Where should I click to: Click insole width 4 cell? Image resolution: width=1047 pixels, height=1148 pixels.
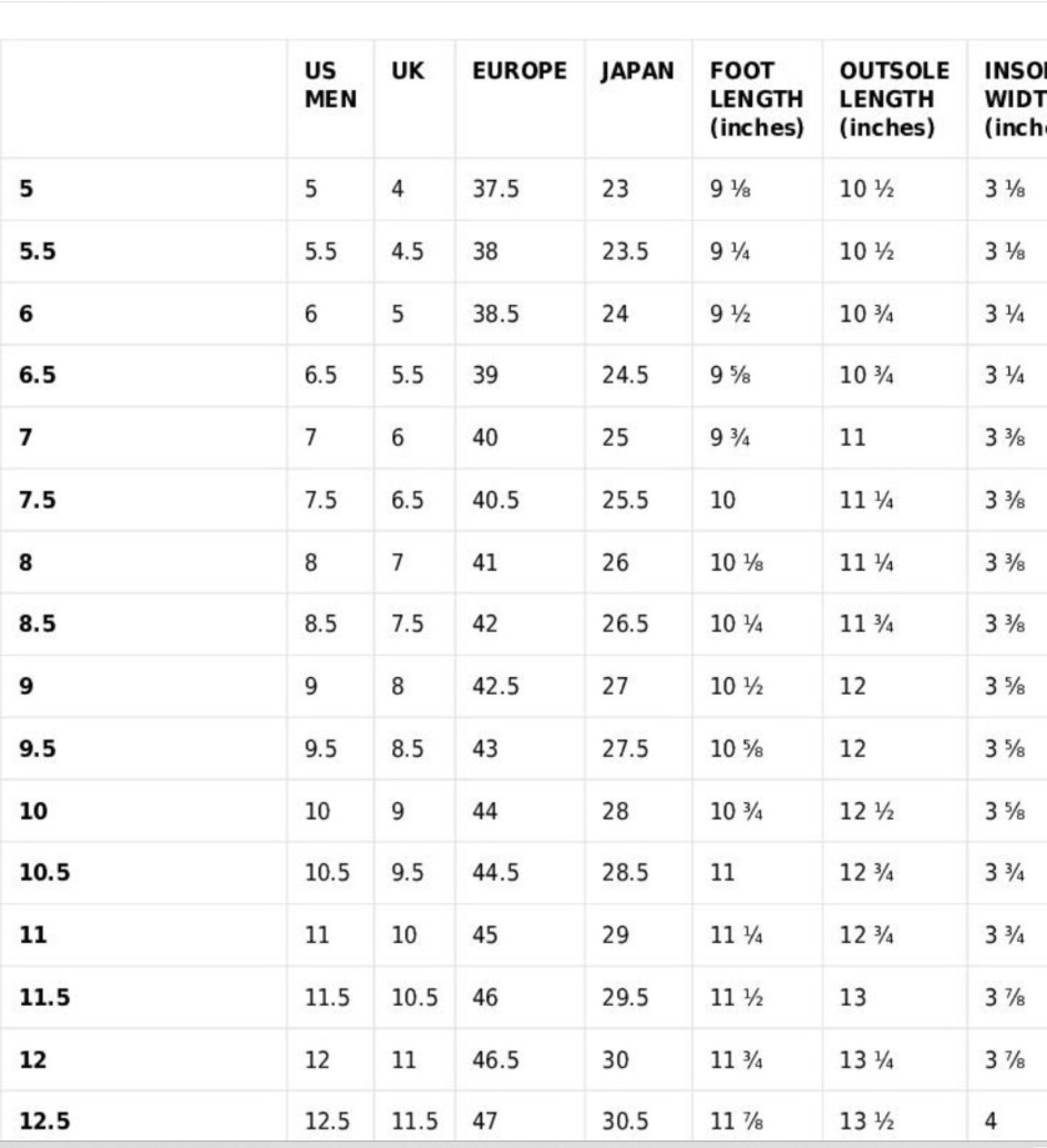tap(991, 1121)
